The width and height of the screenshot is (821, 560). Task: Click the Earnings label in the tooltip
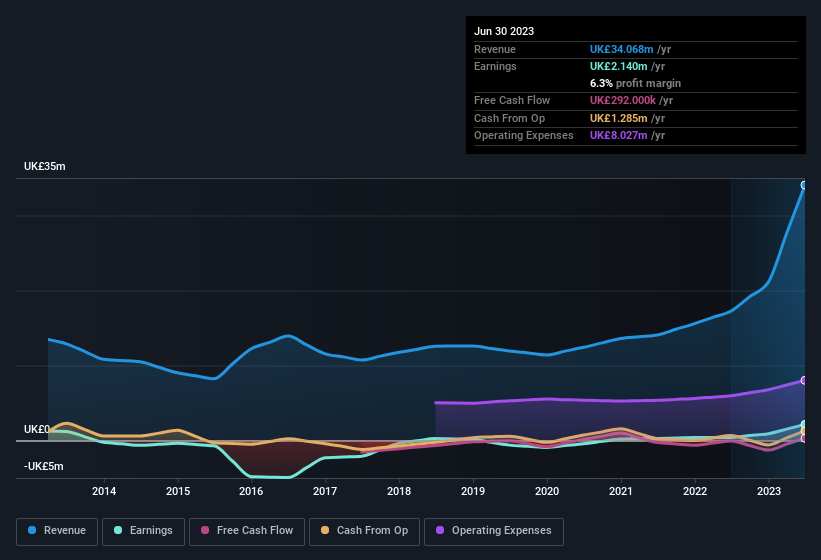[495, 66]
